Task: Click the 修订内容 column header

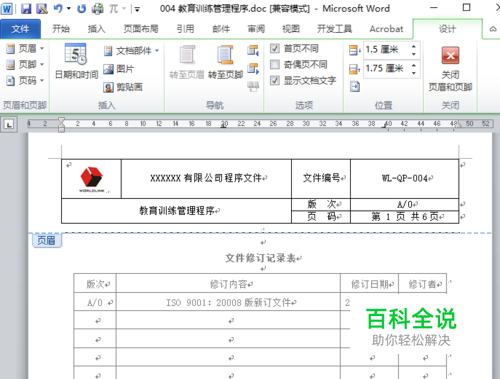Action: point(229,284)
